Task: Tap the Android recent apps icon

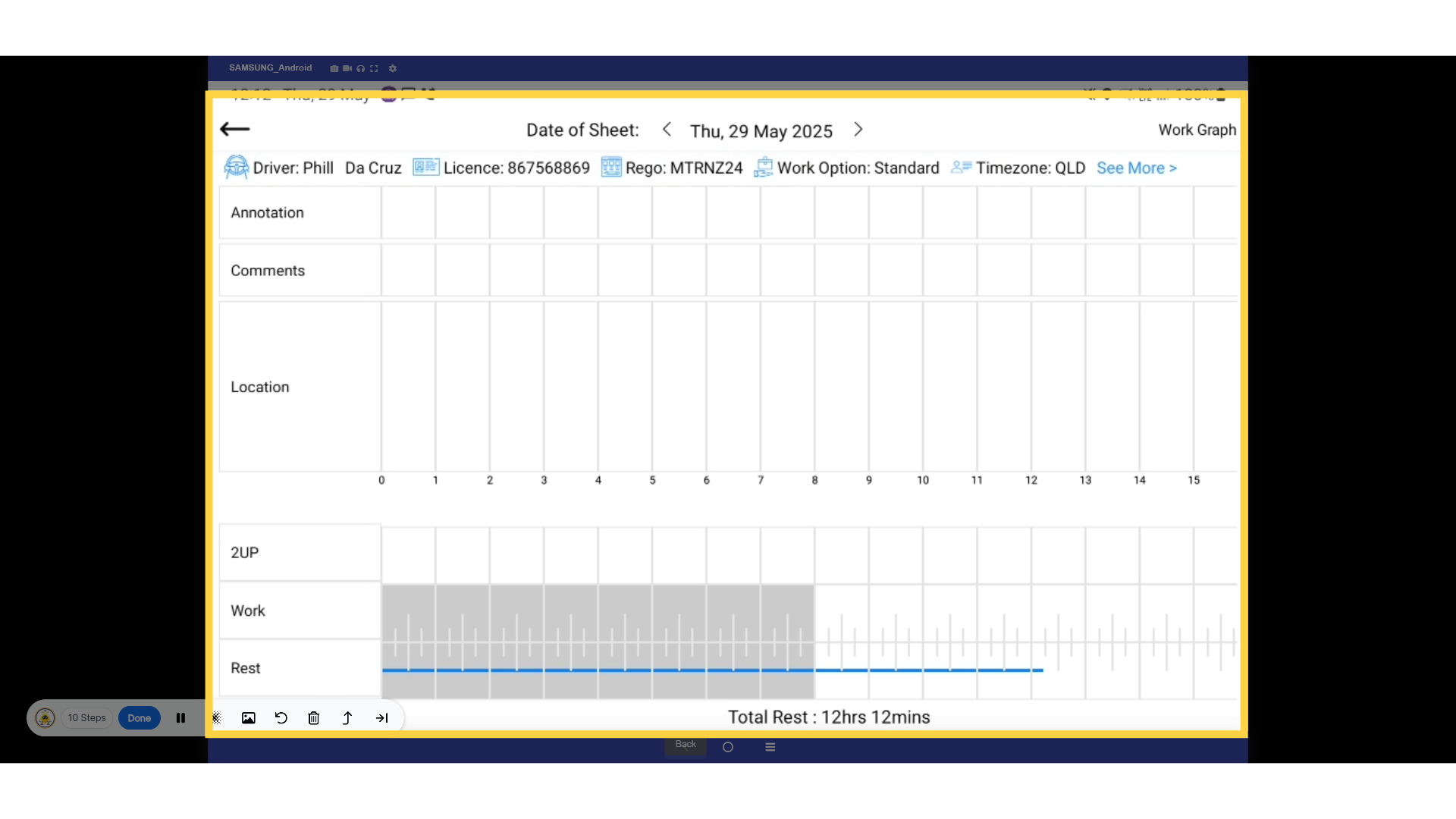Action: click(770, 747)
